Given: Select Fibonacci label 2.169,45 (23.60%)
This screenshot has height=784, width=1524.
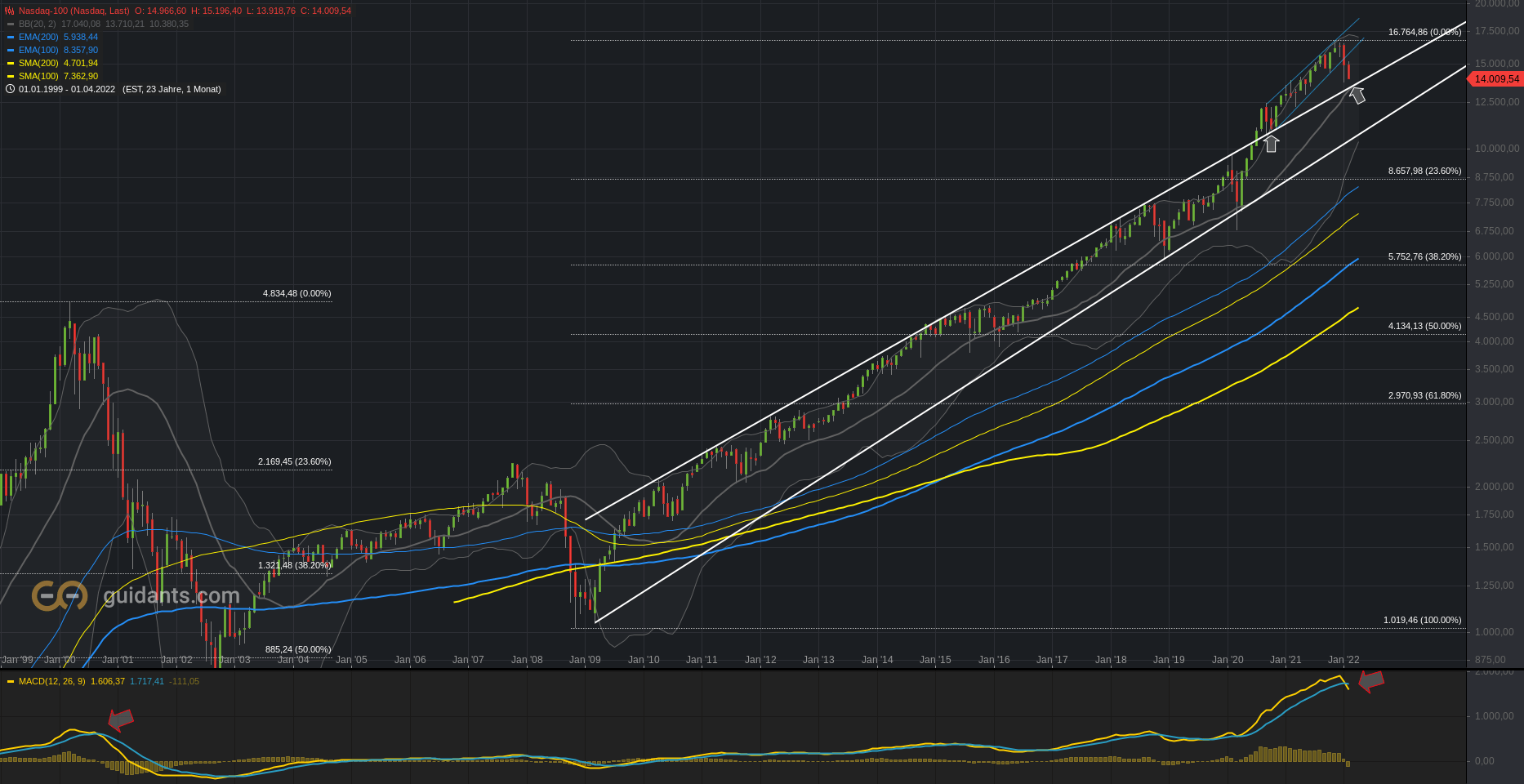Looking at the screenshot, I should click(294, 462).
